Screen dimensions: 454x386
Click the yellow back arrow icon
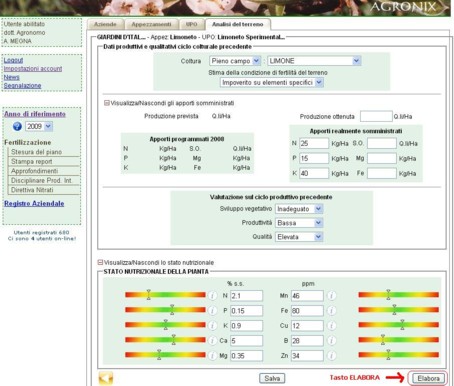(106, 378)
